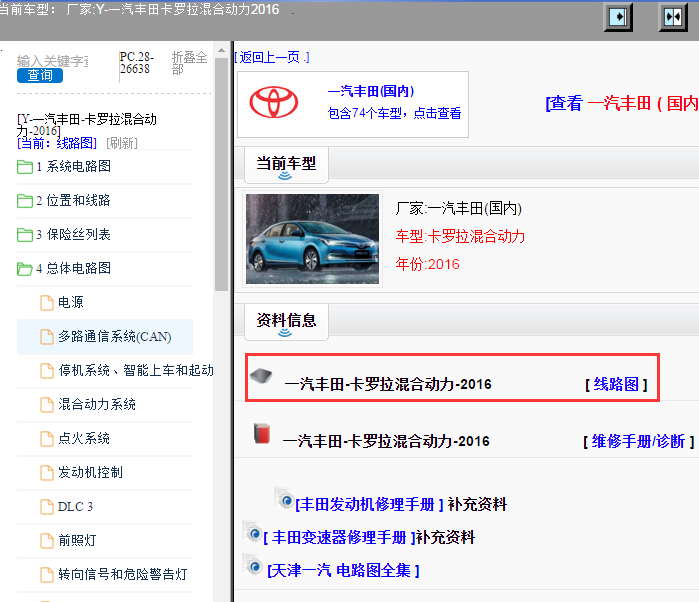Click document icon beside 停机系统
The image size is (699, 602).
coord(47,371)
